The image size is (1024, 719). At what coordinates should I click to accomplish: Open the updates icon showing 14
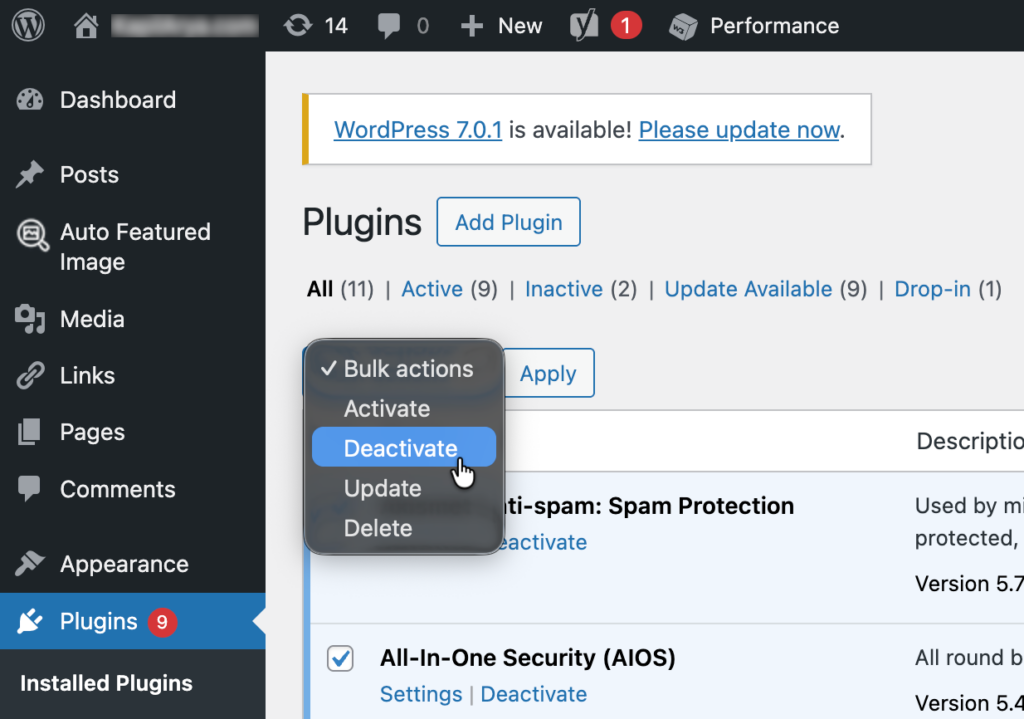coord(298,25)
